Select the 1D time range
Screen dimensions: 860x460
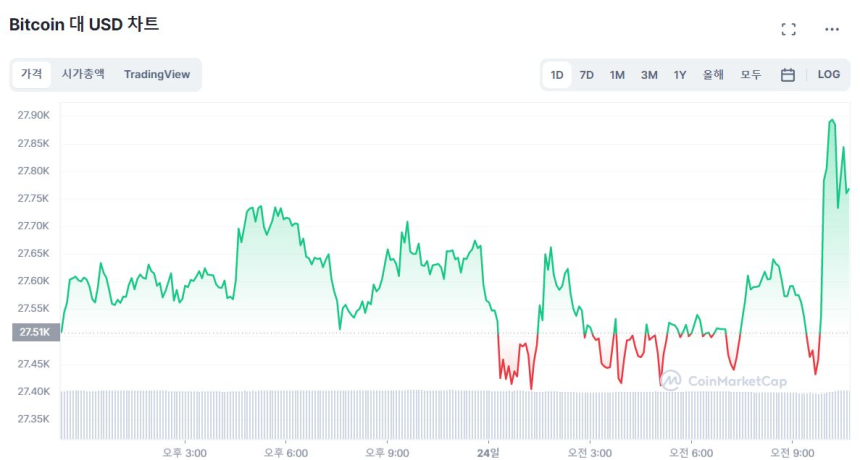[x=557, y=75]
